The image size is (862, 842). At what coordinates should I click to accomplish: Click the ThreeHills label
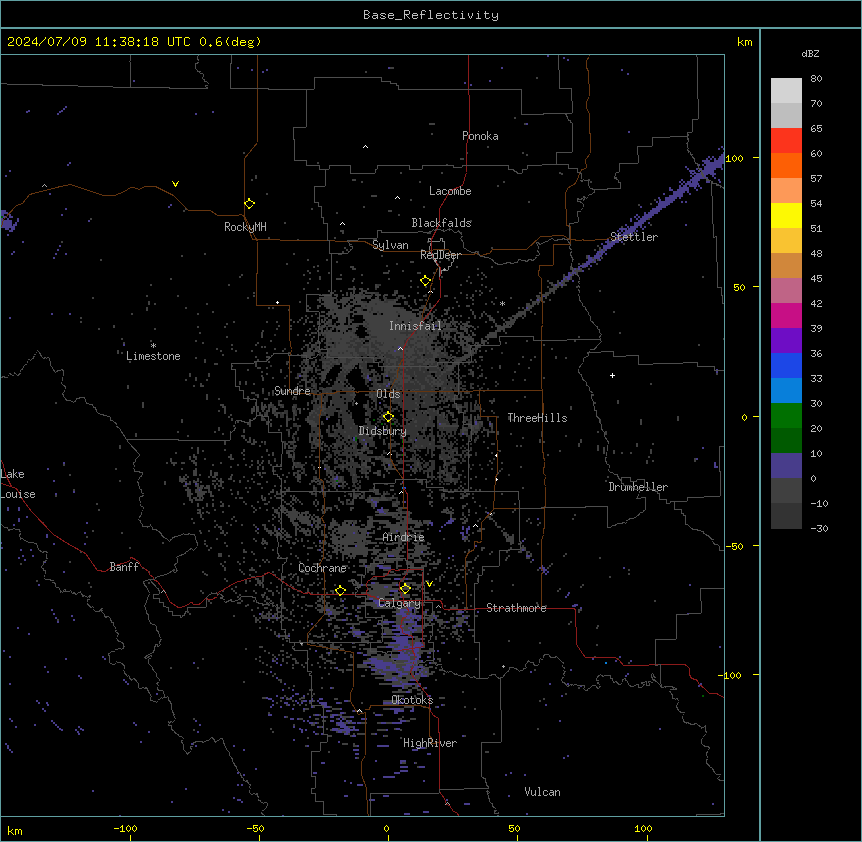(x=537, y=418)
